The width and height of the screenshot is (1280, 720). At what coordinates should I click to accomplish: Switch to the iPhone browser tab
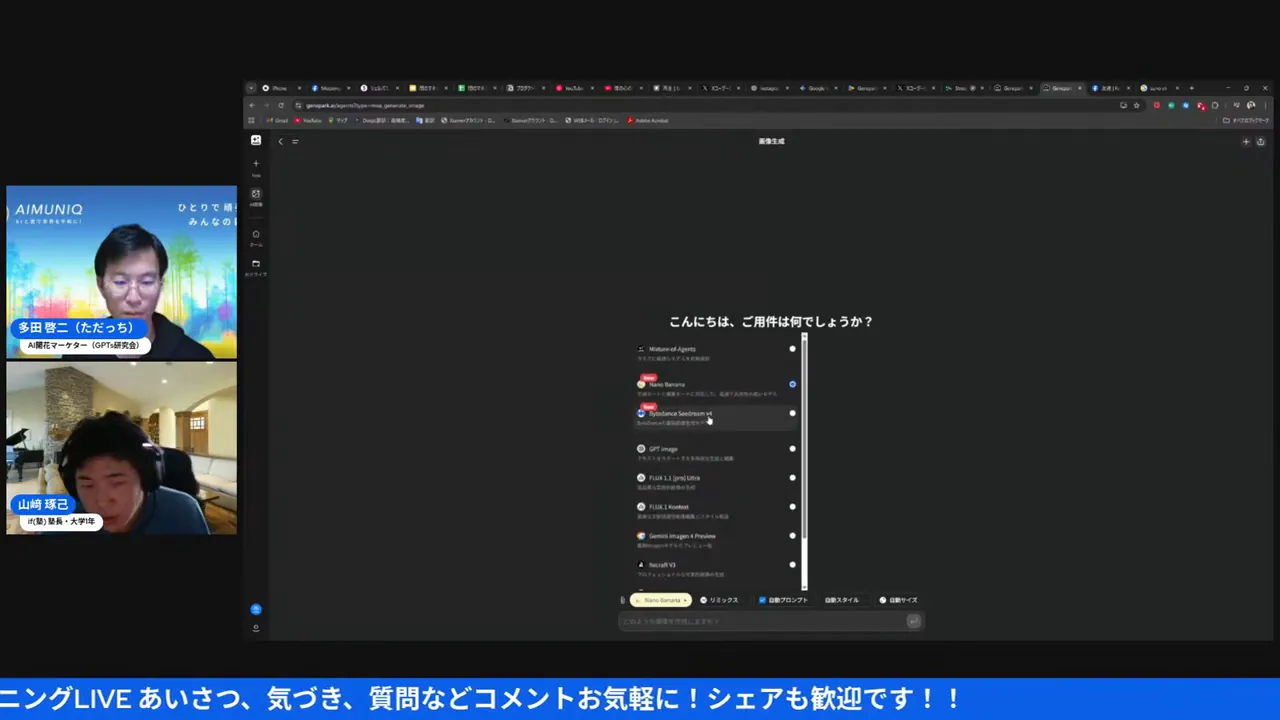click(281, 88)
